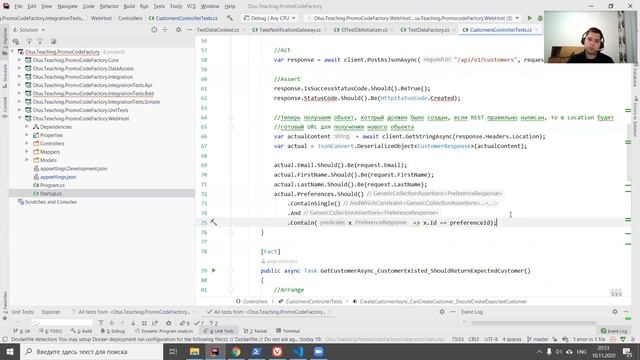Open the Dynamic Program Analysis tool window
The width and height of the screenshot is (640, 360).
[164, 331]
